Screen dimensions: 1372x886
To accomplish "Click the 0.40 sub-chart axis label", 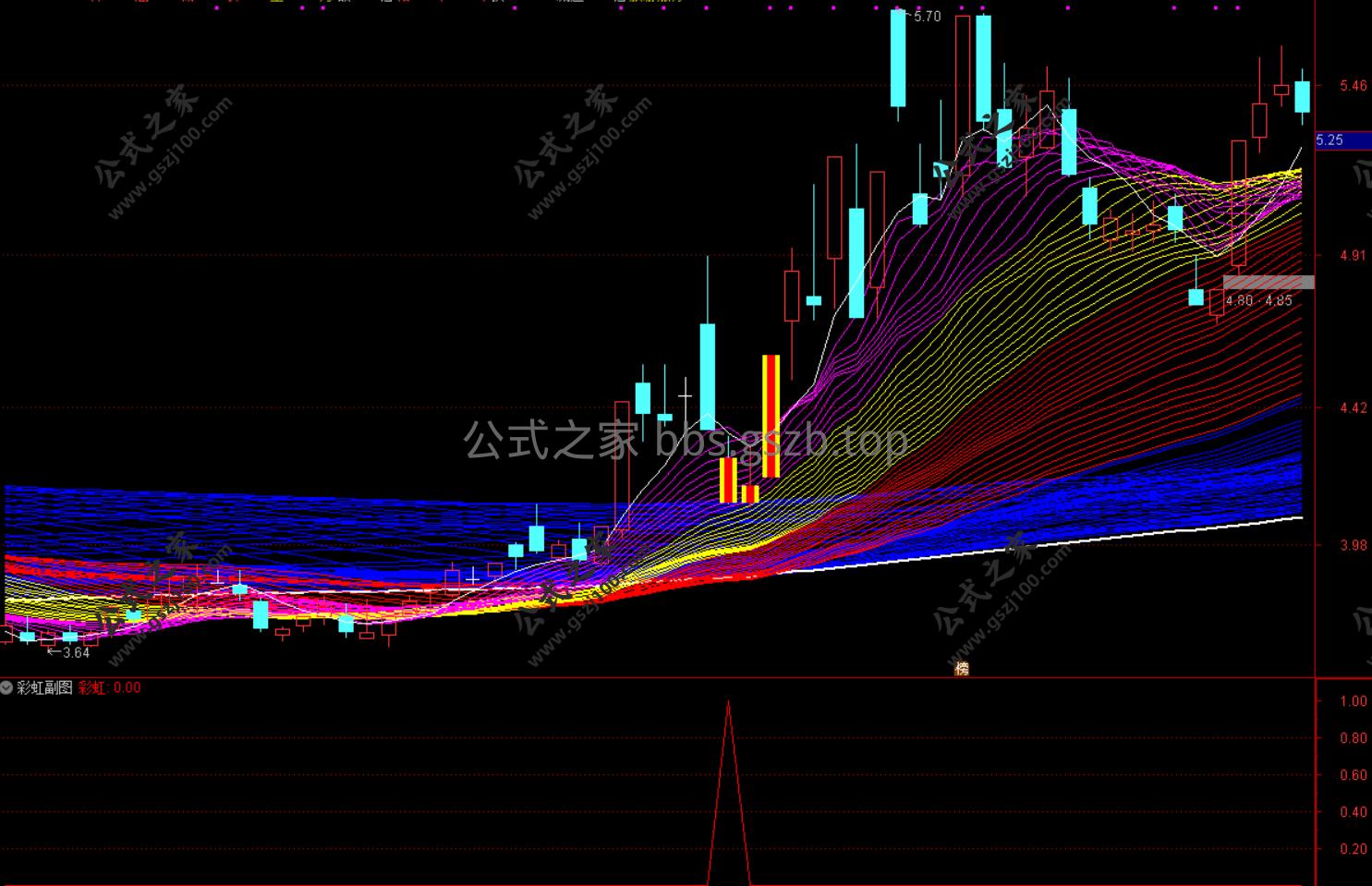I will click(1354, 812).
